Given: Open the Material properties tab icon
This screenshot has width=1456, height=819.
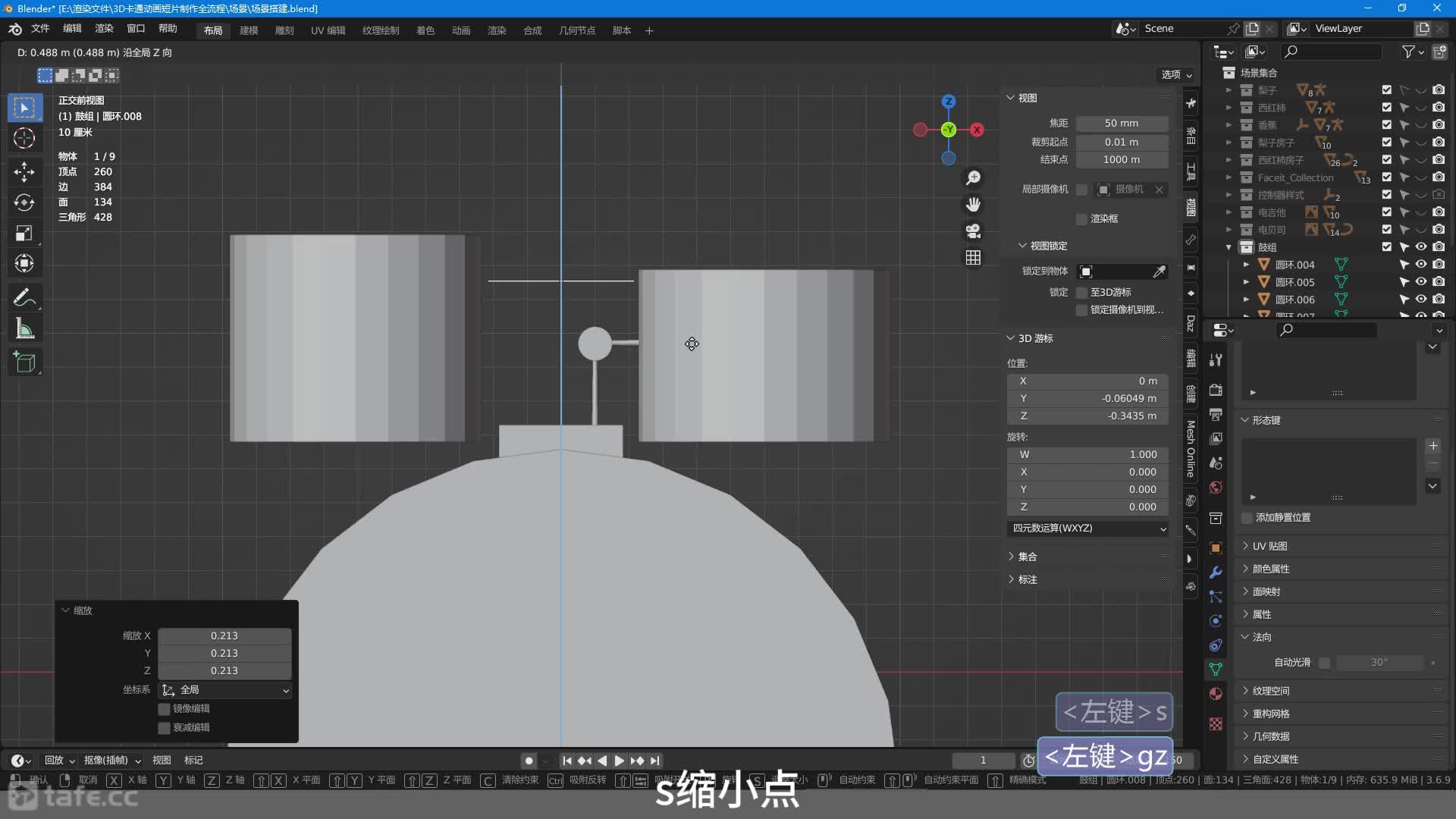Looking at the screenshot, I should point(1216,694).
